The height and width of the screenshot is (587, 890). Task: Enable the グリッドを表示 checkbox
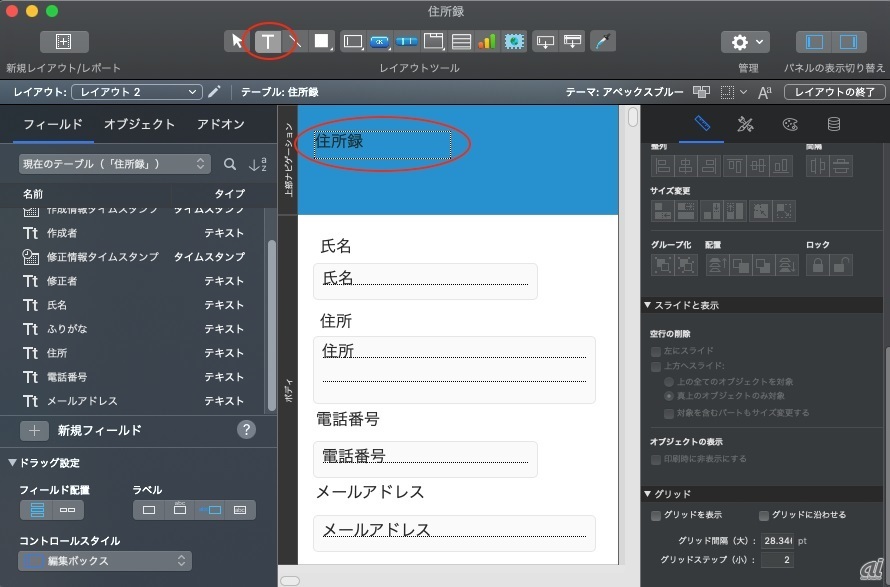coord(656,516)
